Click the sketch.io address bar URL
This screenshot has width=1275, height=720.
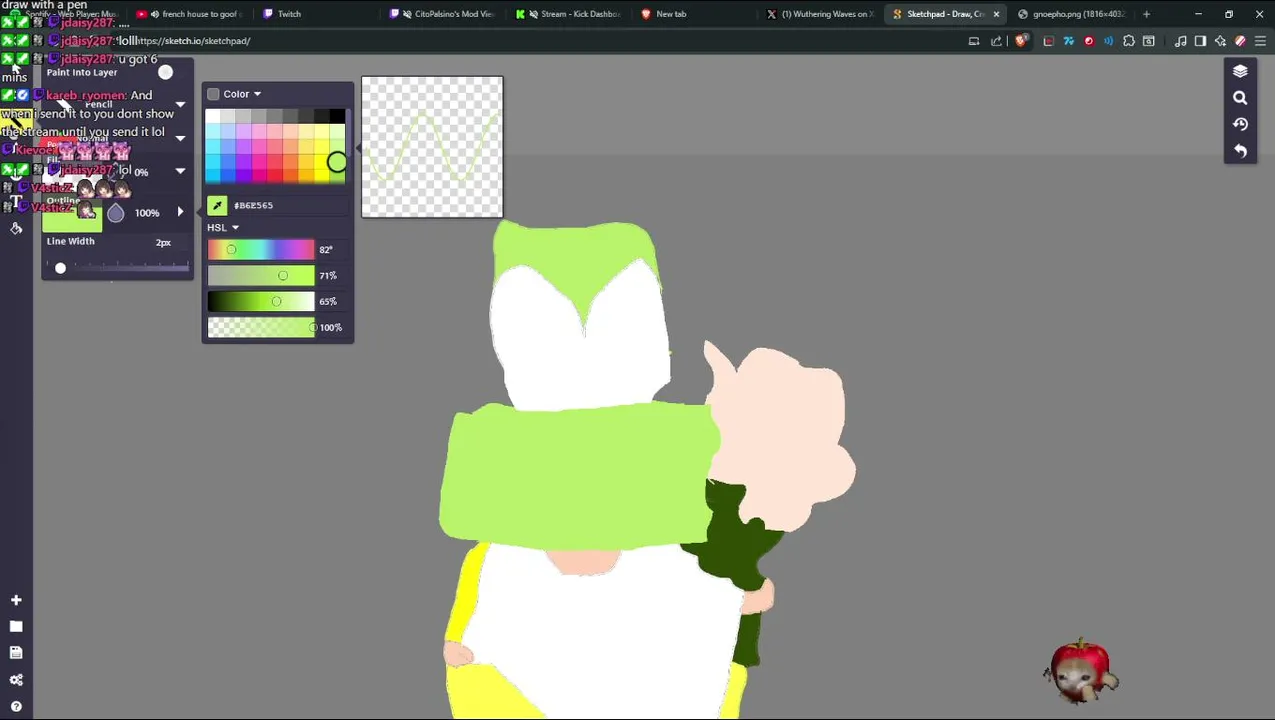point(194,41)
